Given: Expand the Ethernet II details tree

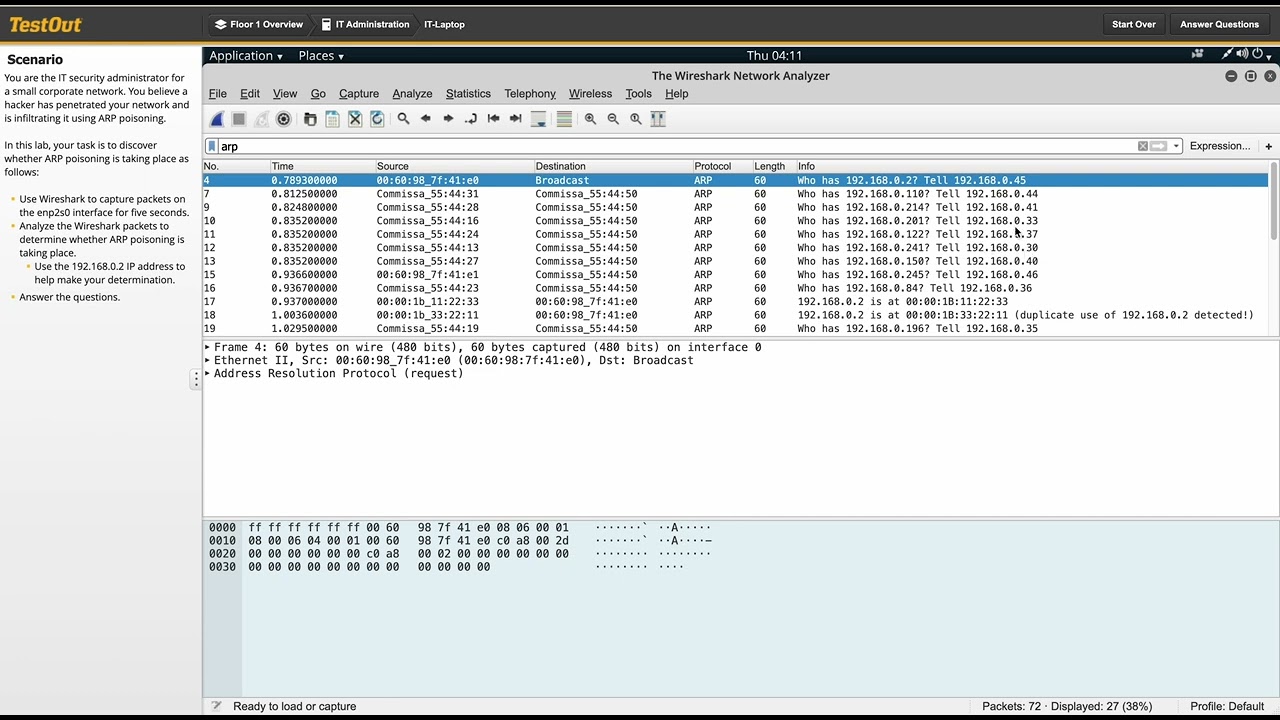Looking at the screenshot, I should (x=207, y=360).
